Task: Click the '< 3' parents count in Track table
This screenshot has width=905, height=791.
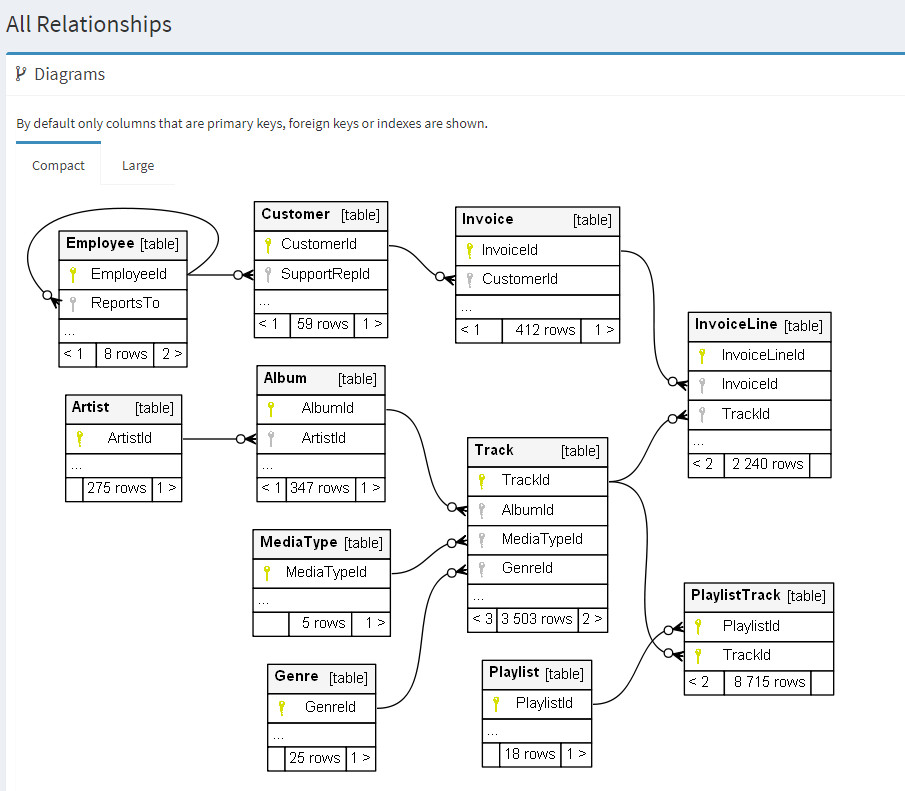Action: tap(482, 619)
